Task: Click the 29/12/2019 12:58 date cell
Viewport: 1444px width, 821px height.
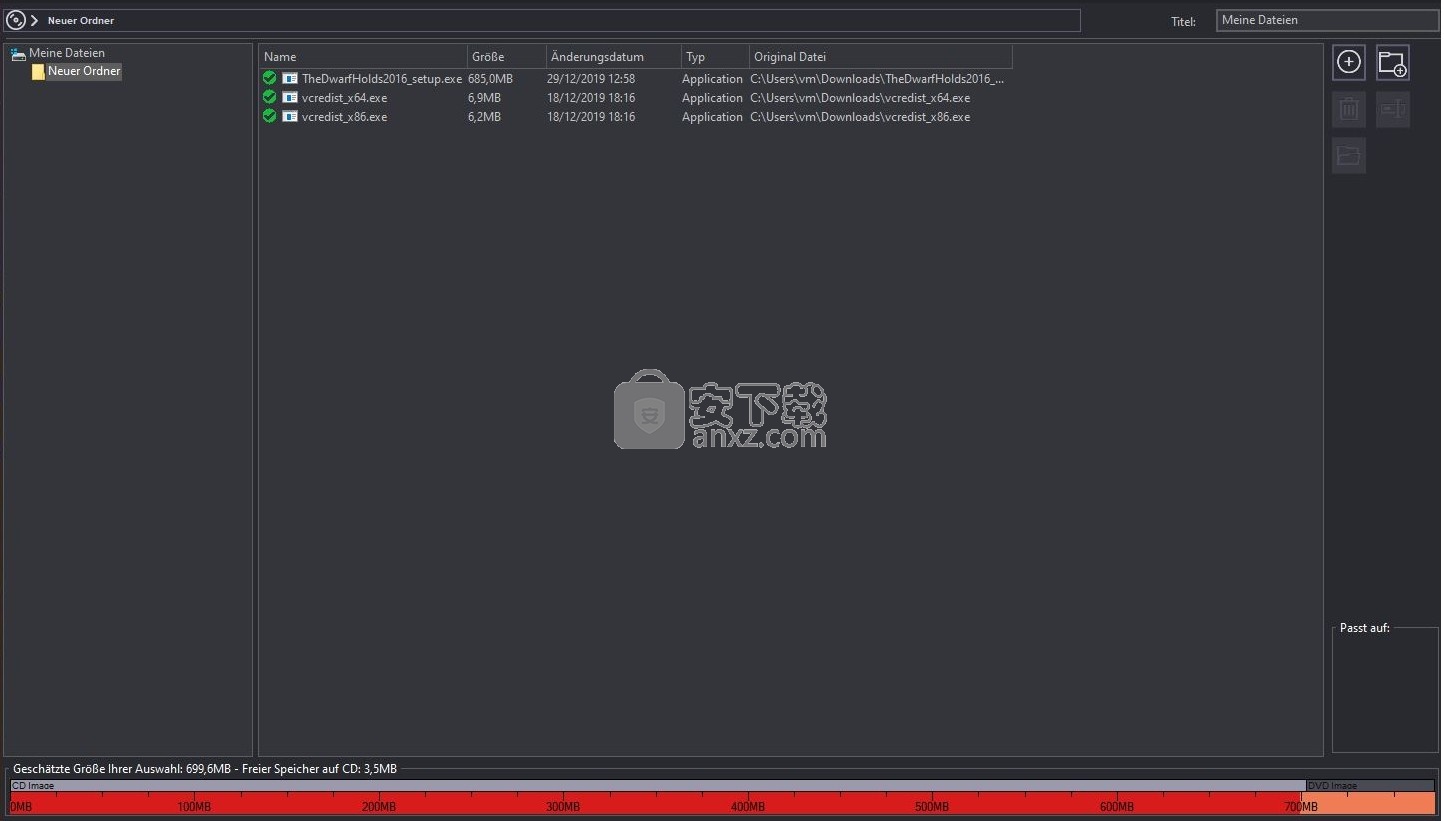Action: [591, 79]
